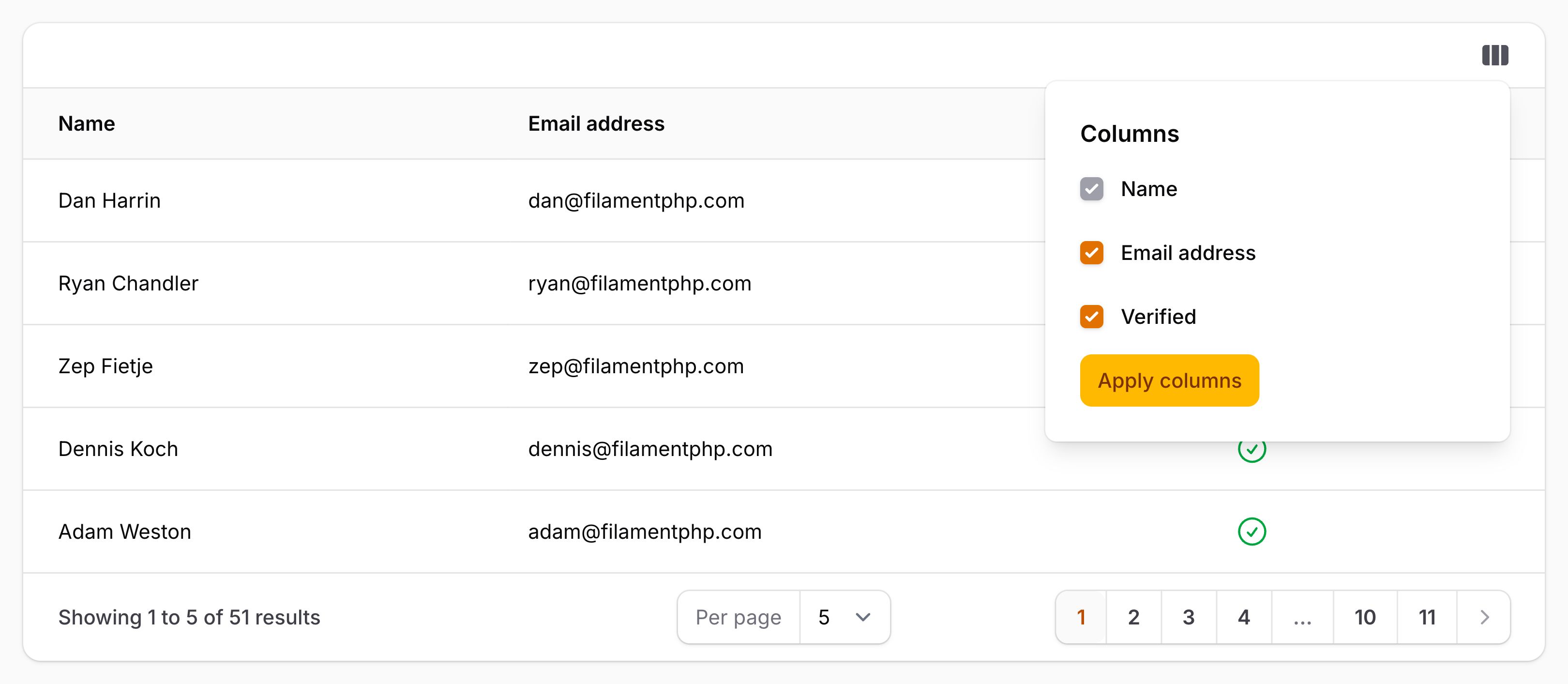The image size is (1568, 684).
Task: Toggle the disabled Name column checkbox
Action: pos(1091,189)
